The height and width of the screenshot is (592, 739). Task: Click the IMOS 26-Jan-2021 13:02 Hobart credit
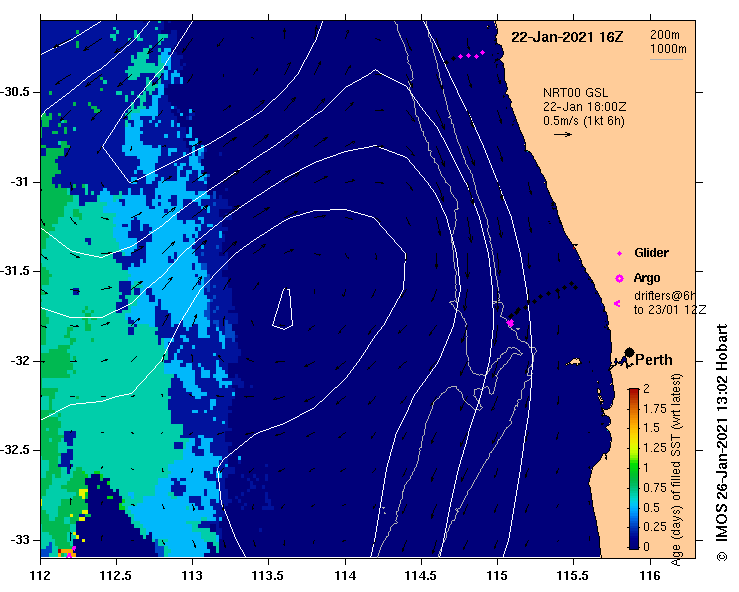pos(722,442)
